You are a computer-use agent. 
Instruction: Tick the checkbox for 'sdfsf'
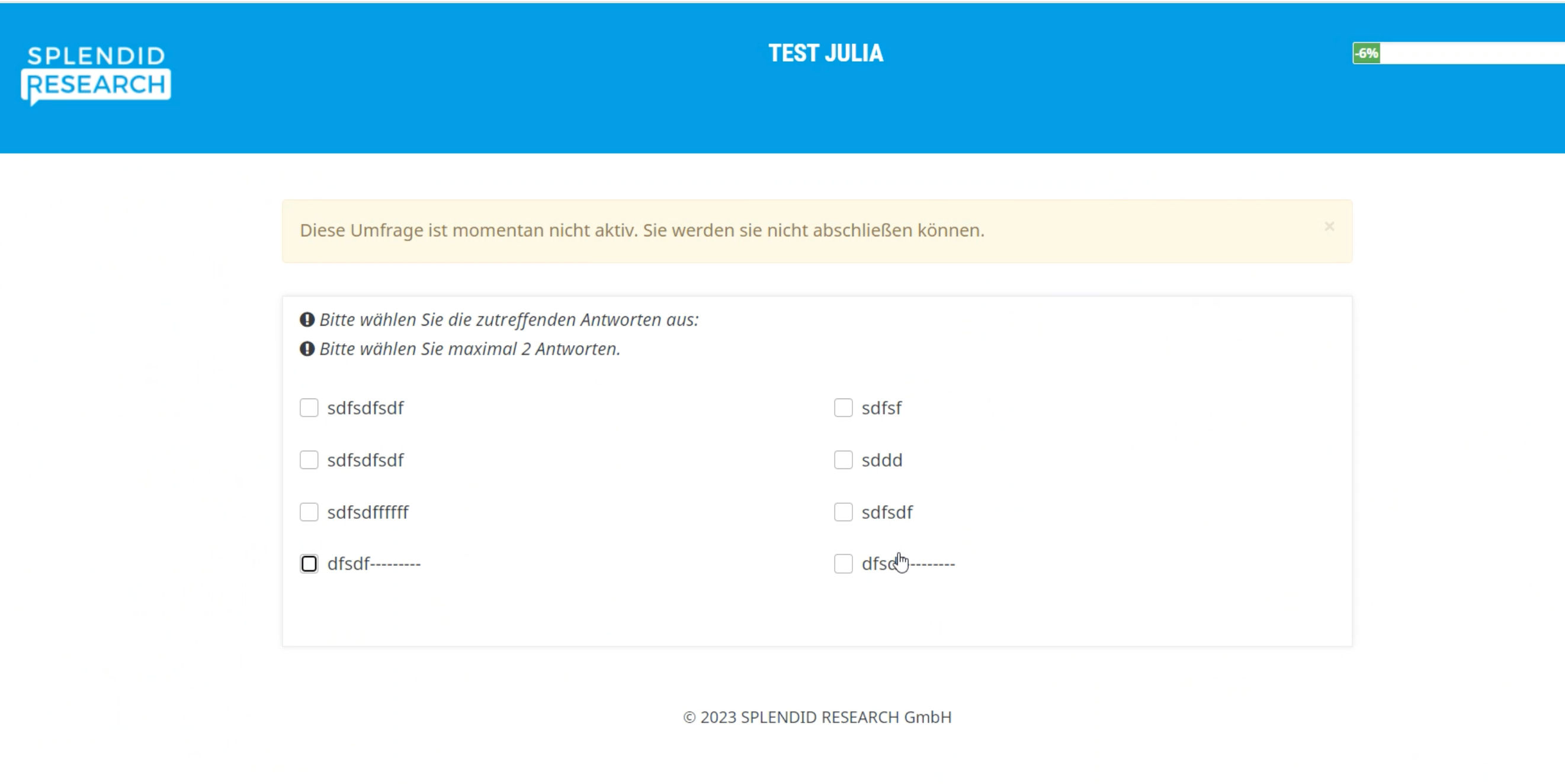click(x=844, y=407)
